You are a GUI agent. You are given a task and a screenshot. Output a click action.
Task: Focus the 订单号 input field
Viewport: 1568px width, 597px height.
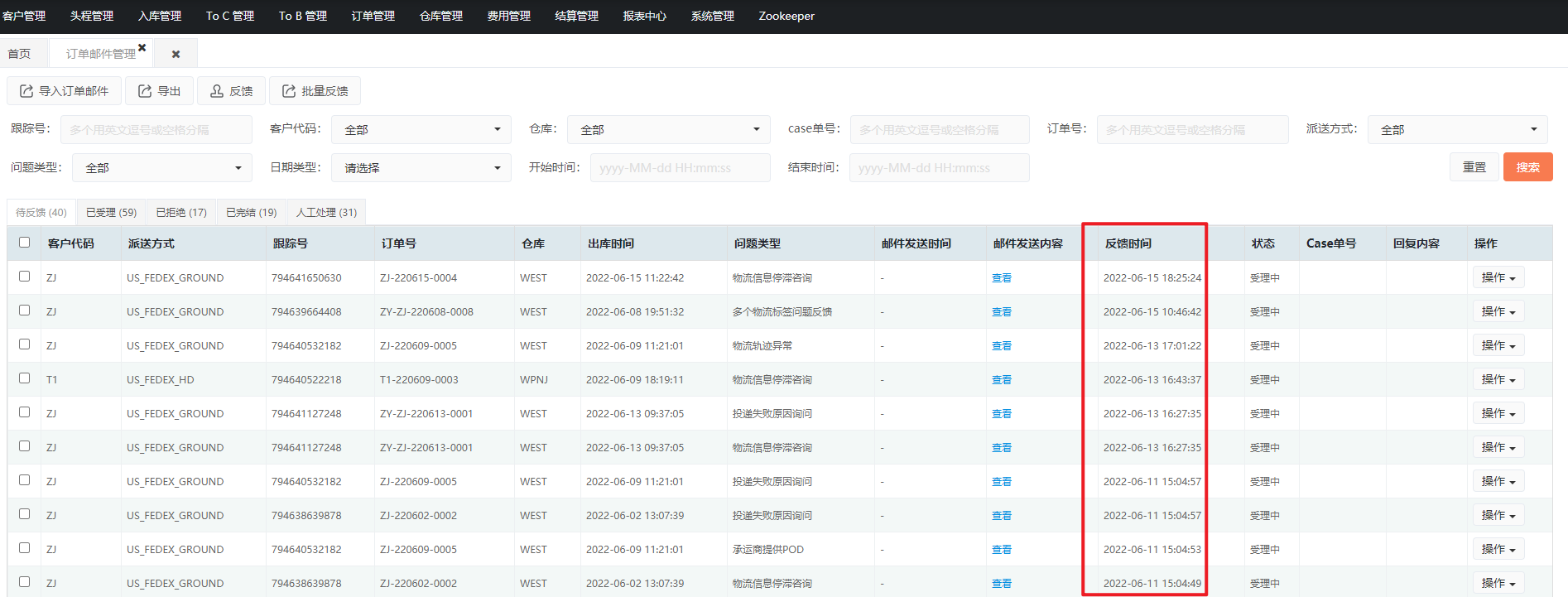(x=1193, y=129)
